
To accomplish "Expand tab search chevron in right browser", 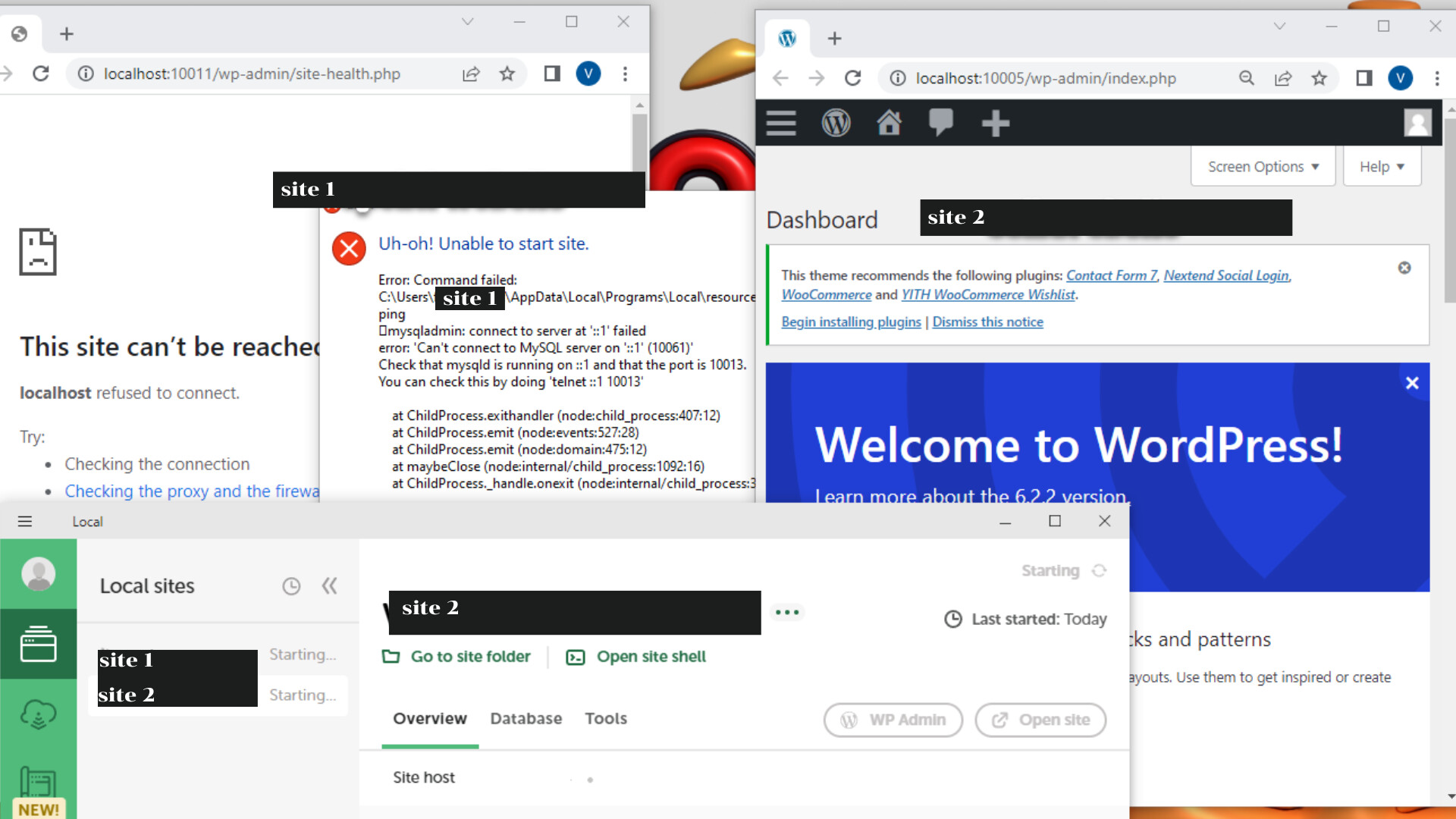I will tap(1279, 27).
